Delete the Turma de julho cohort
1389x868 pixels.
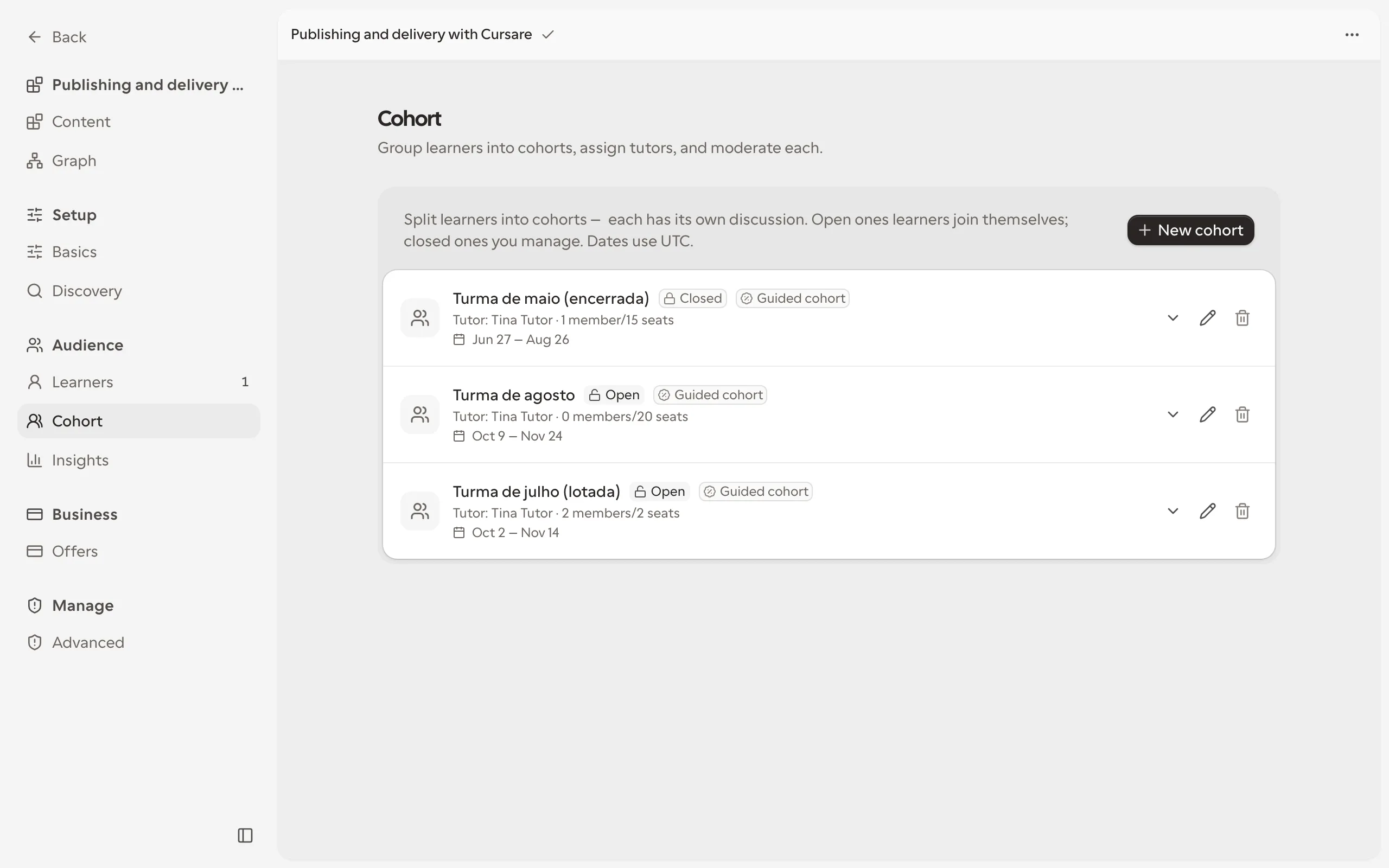[1242, 511]
